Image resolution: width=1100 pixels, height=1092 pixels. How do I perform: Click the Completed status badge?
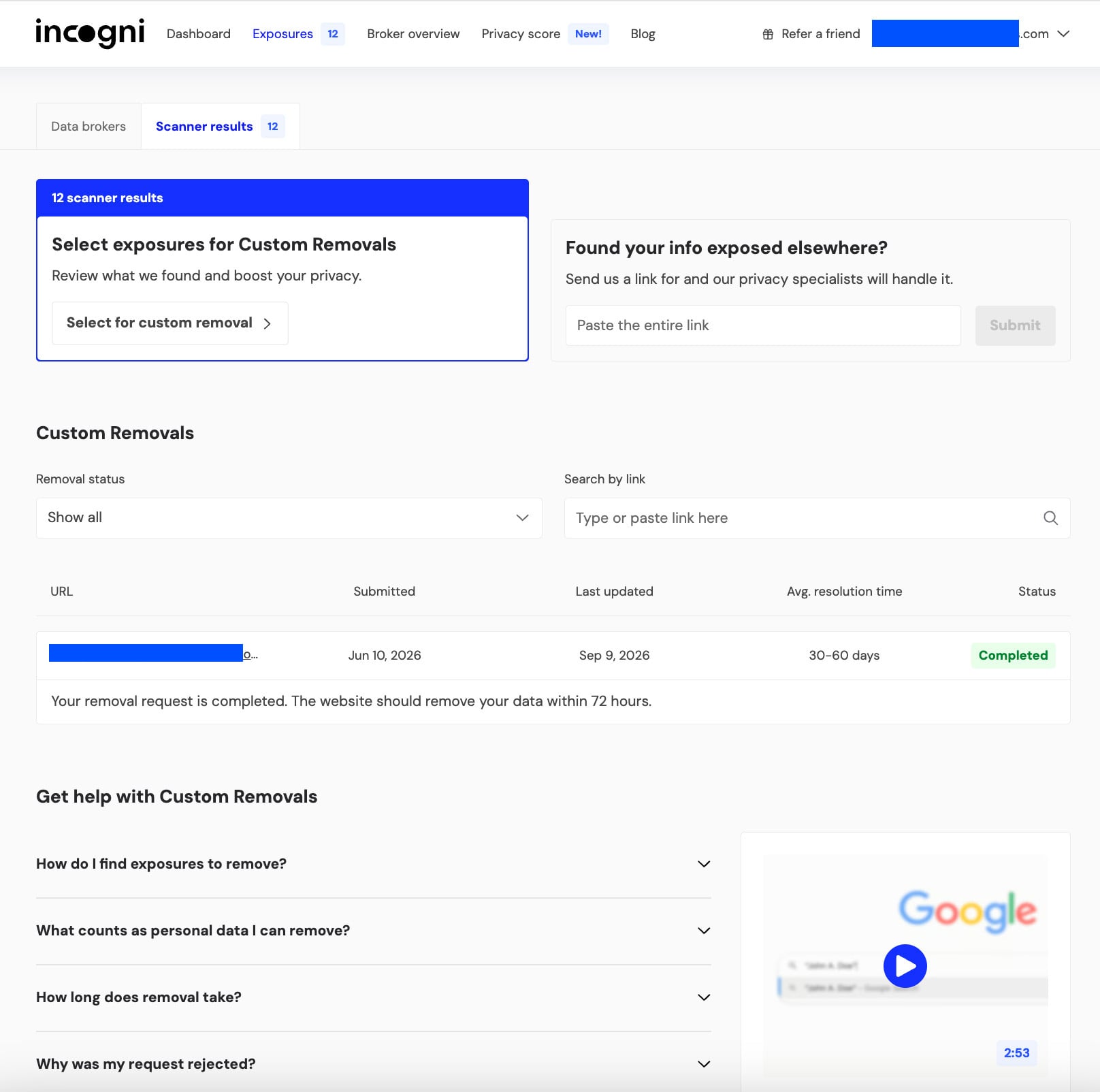[1013, 656]
